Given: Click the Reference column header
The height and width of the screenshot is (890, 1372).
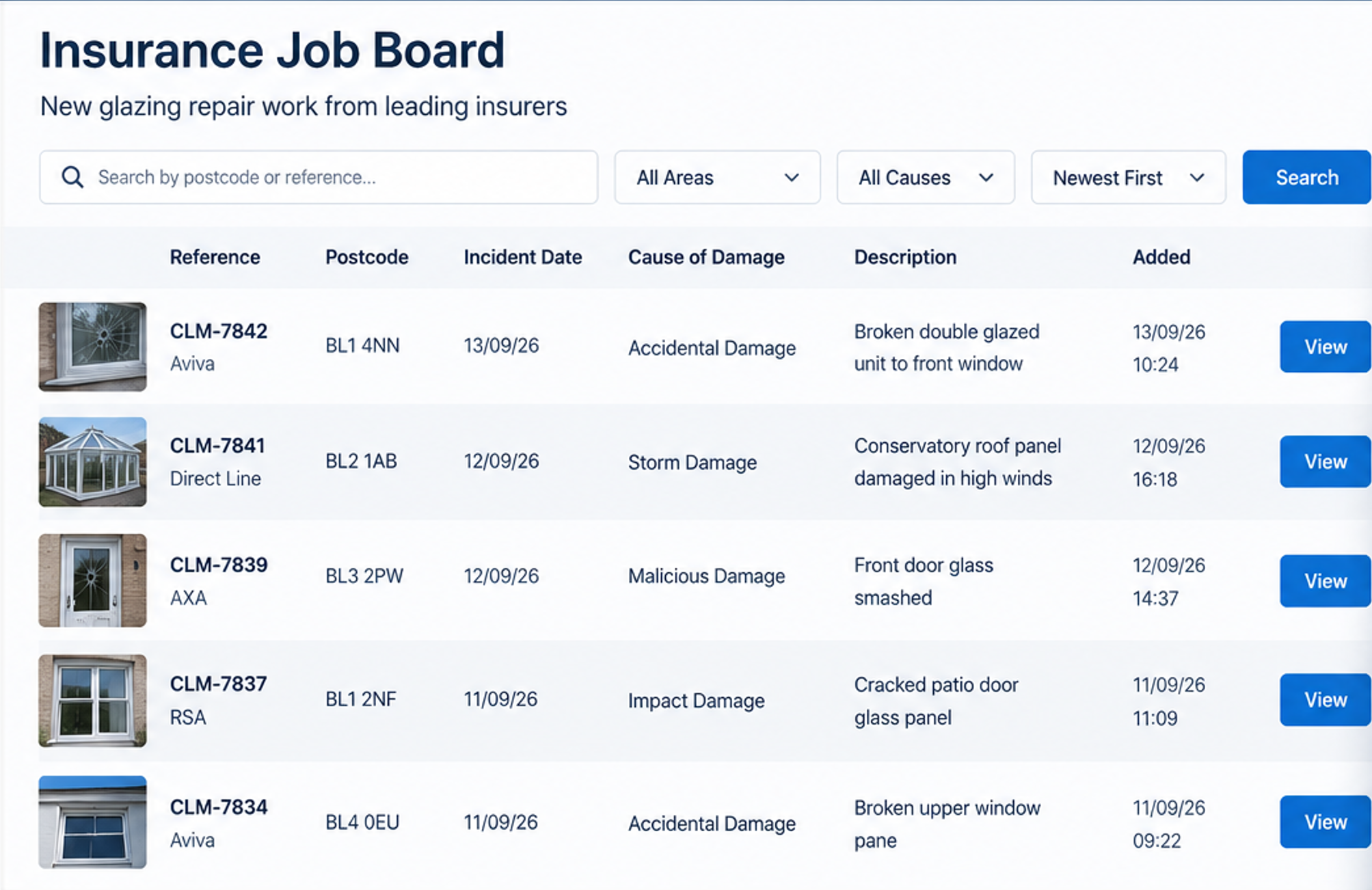Looking at the screenshot, I should tap(215, 257).
